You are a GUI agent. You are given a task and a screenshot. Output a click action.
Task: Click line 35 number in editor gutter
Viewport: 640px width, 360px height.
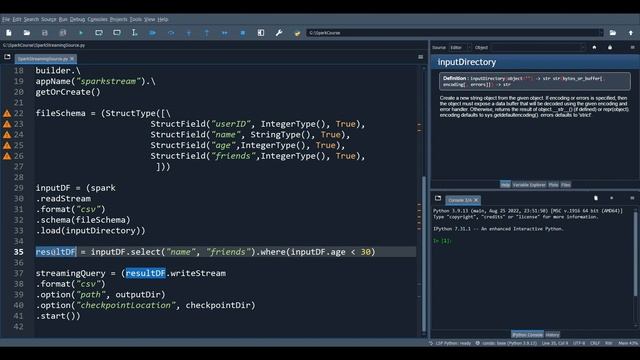[x=18, y=252]
